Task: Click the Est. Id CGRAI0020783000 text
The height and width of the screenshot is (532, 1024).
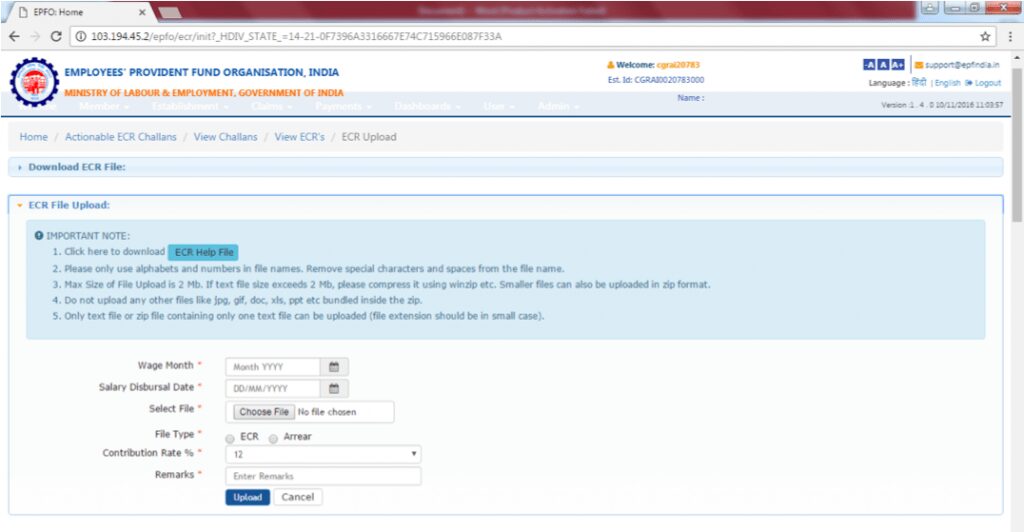Action: (x=656, y=80)
